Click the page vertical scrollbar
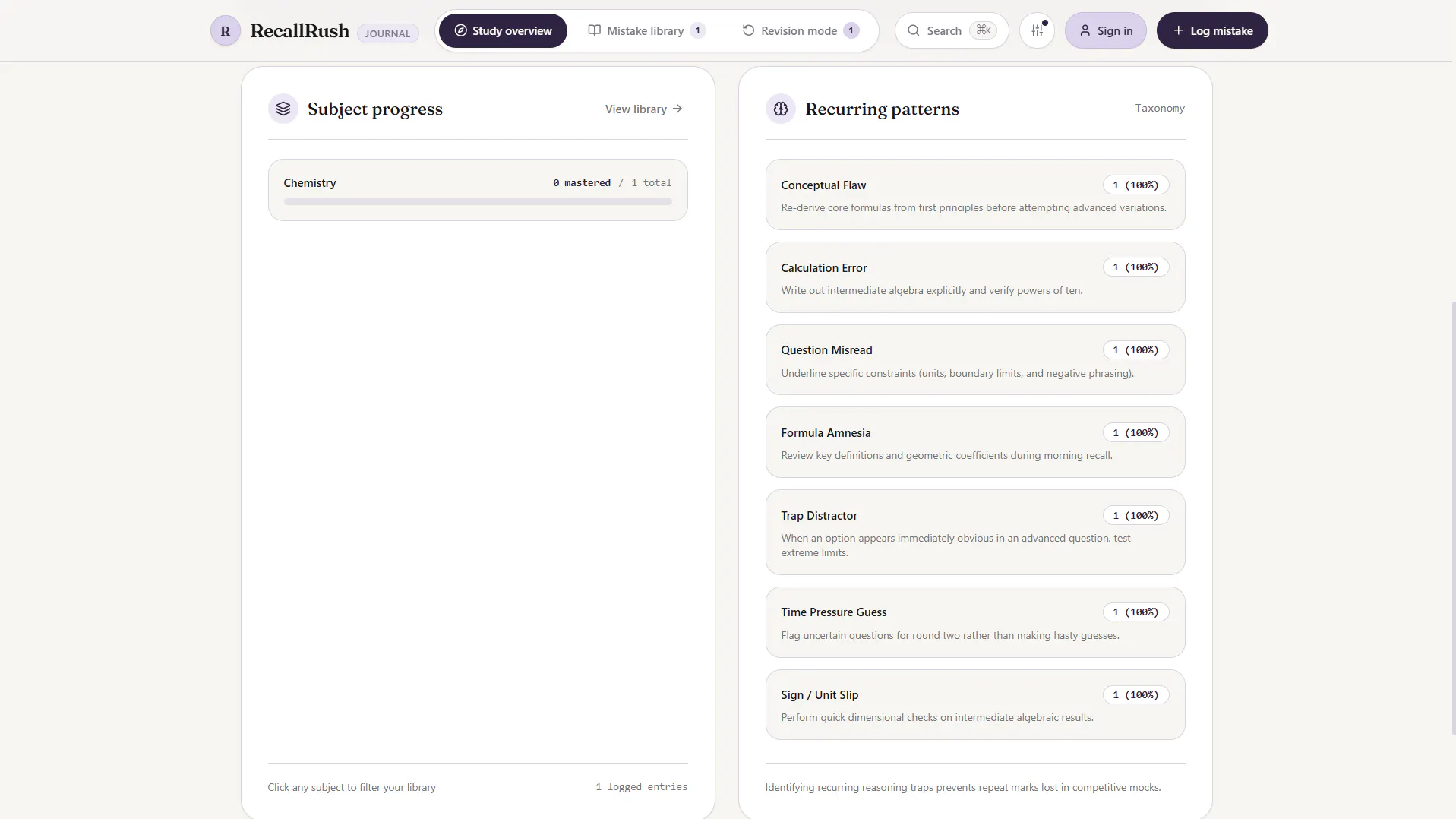This screenshot has width=1456, height=819. click(x=1453, y=517)
